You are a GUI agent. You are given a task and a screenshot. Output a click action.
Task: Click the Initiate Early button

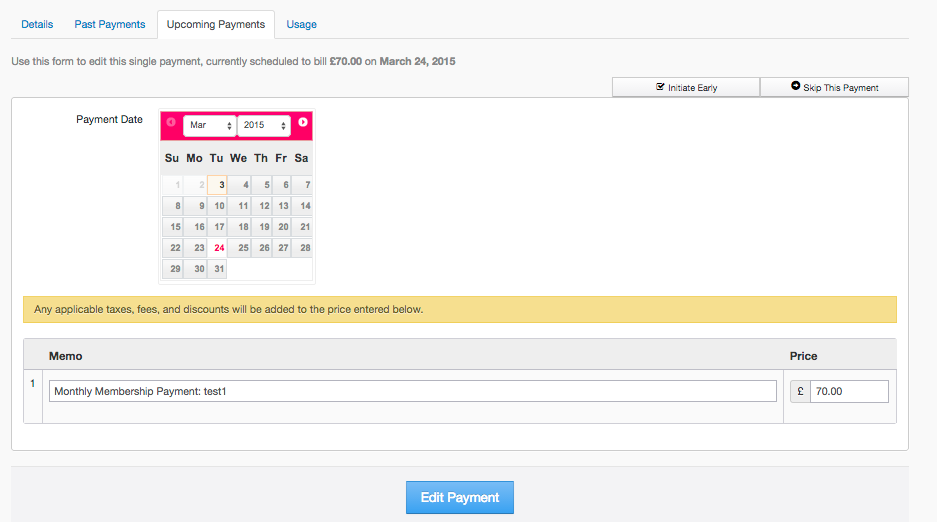686,88
